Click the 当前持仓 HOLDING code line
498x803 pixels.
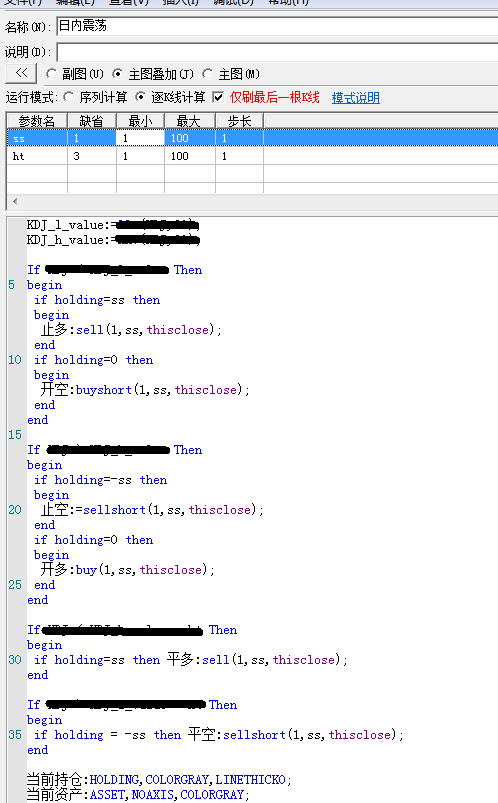click(159, 779)
